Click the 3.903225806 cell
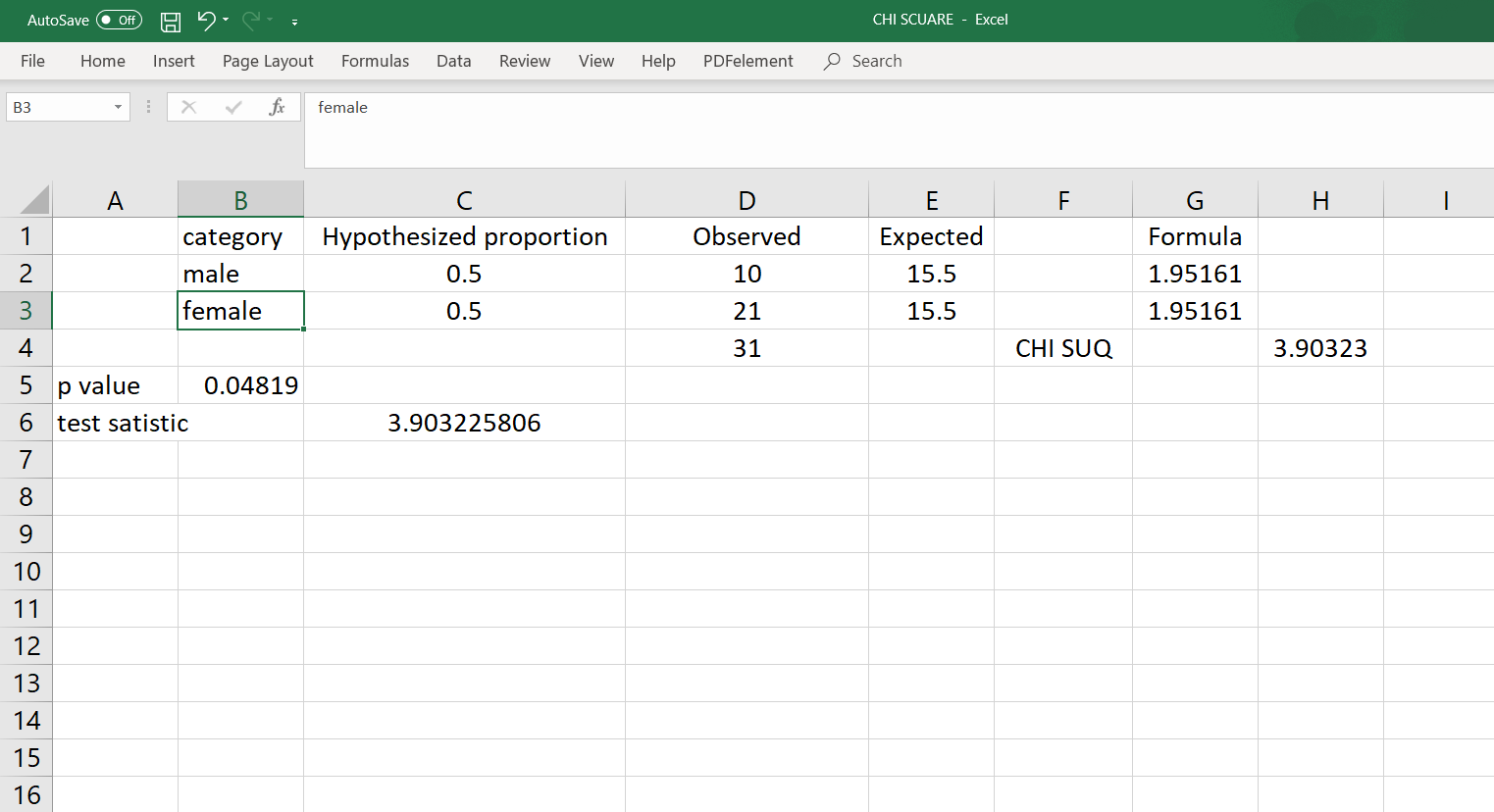Screen dimensions: 1494x812 [x=464, y=423]
